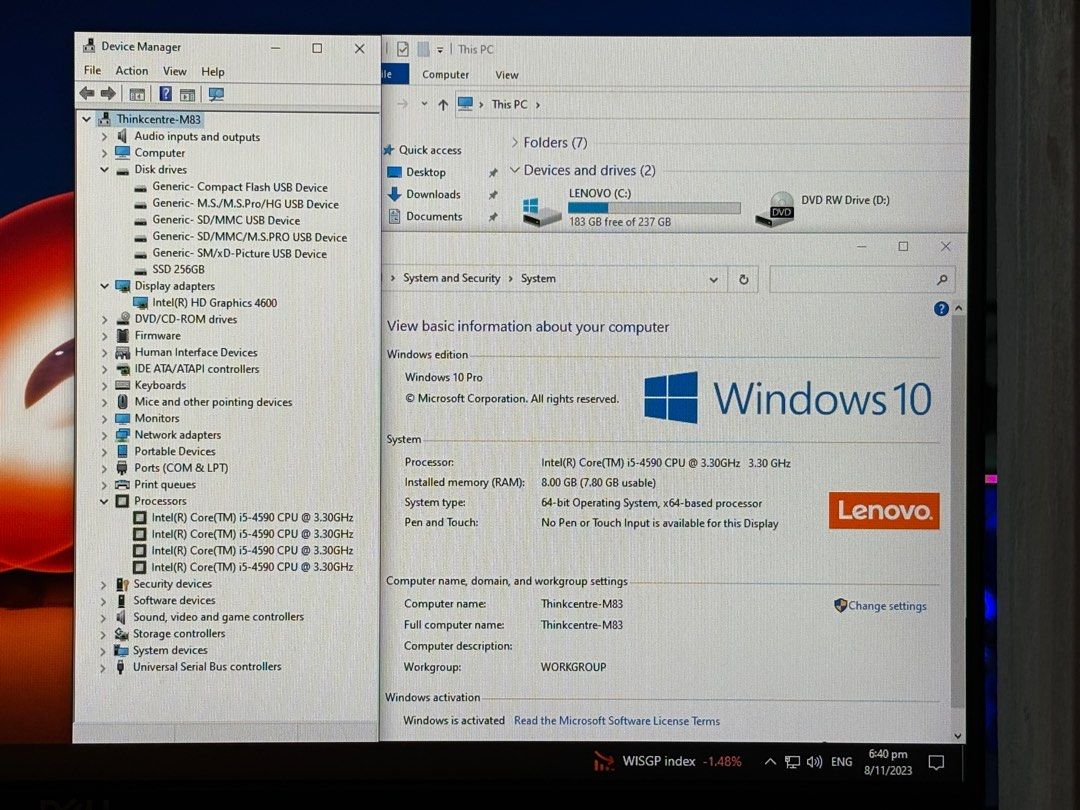Scan for hardware changes in Device Manager
Image resolution: width=1080 pixels, height=810 pixels.
[x=215, y=93]
